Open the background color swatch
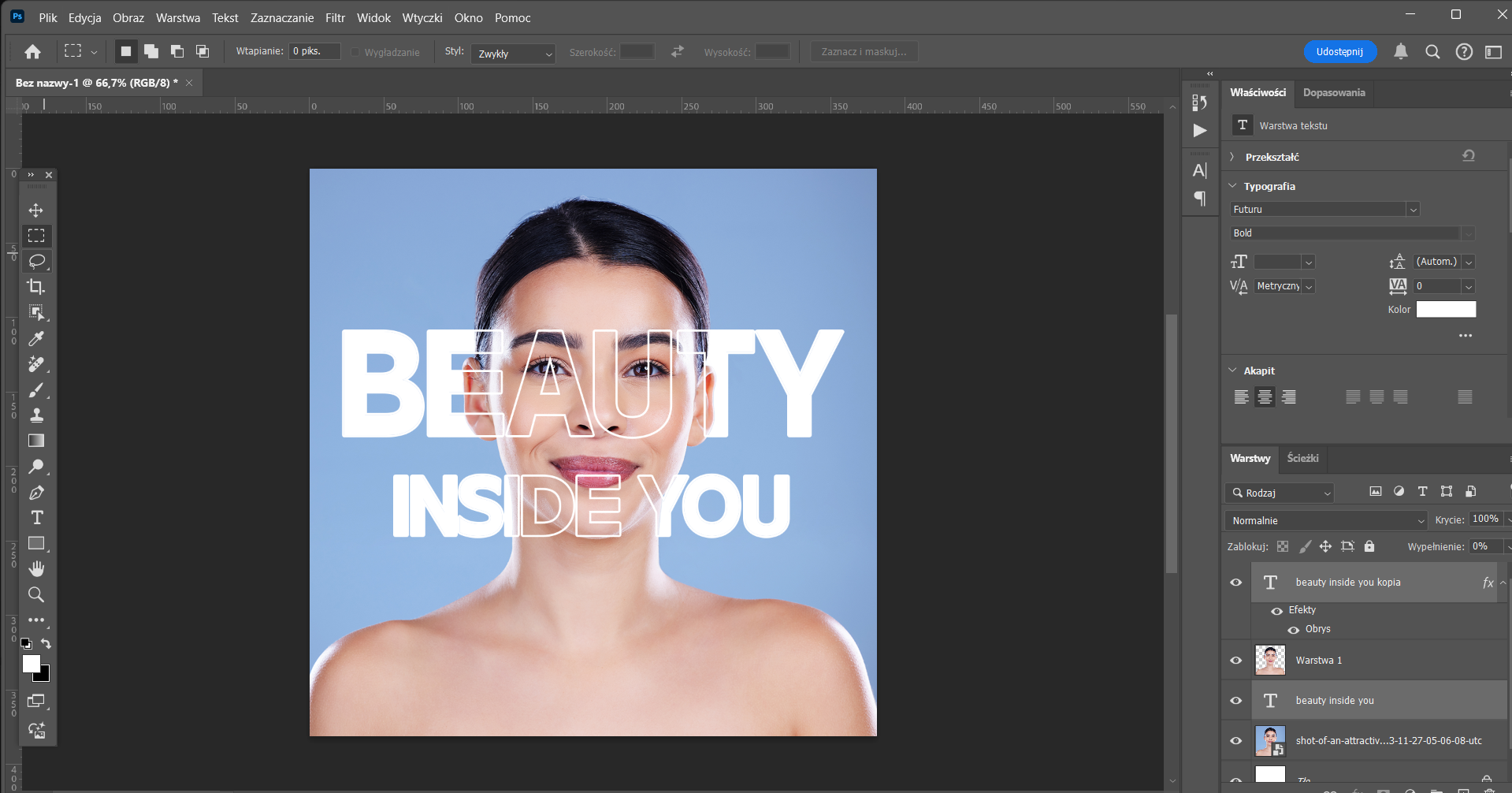 45,676
